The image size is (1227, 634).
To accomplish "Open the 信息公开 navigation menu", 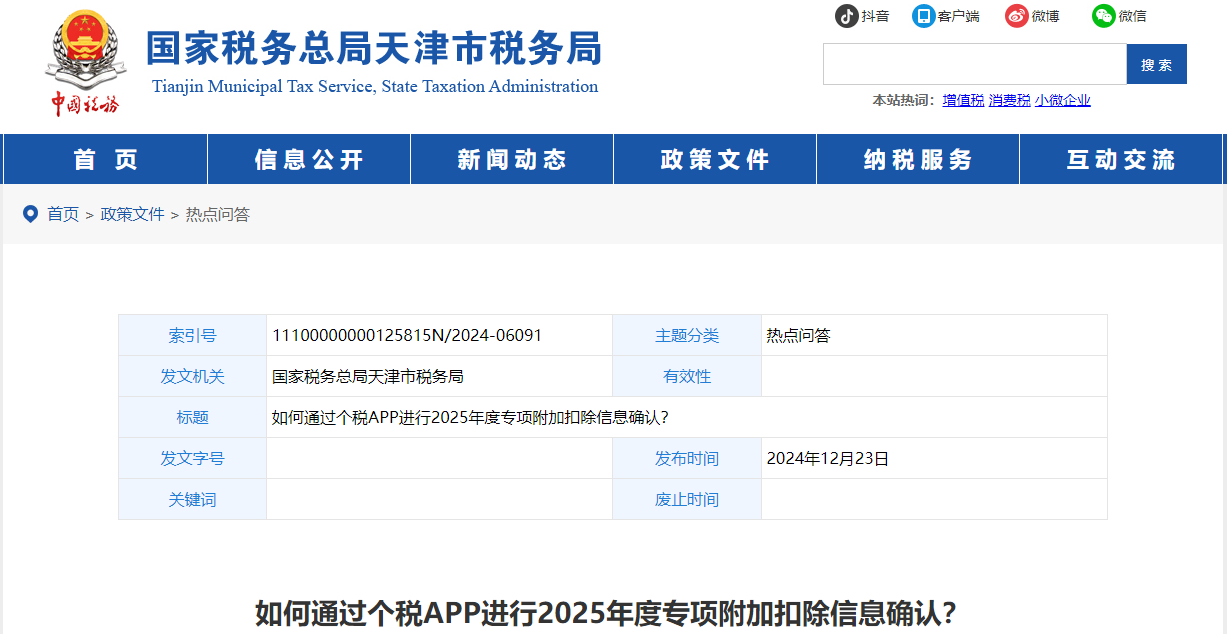I will tap(309, 159).
